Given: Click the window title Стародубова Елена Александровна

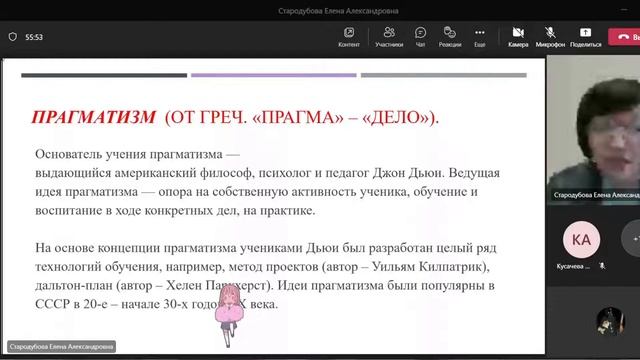Looking at the screenshot, I should 338,11.
